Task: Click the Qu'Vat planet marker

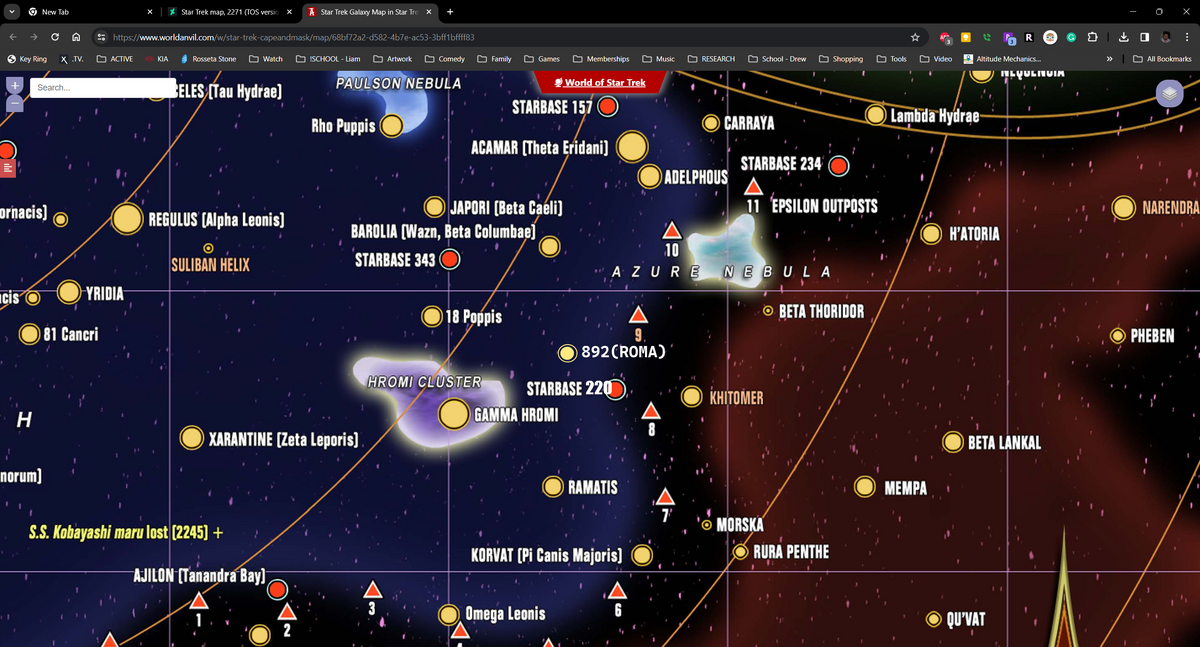Action: [933, 619]
